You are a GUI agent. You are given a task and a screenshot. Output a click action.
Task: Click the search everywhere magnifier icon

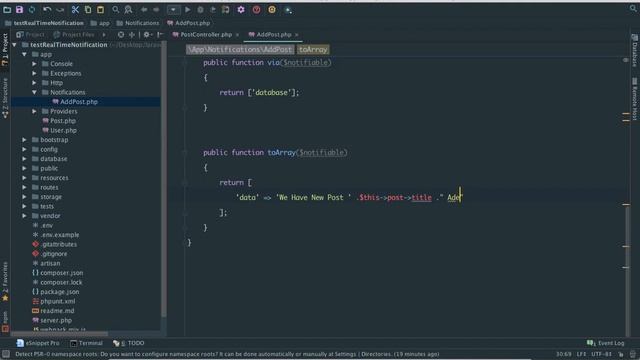(633, 9)
